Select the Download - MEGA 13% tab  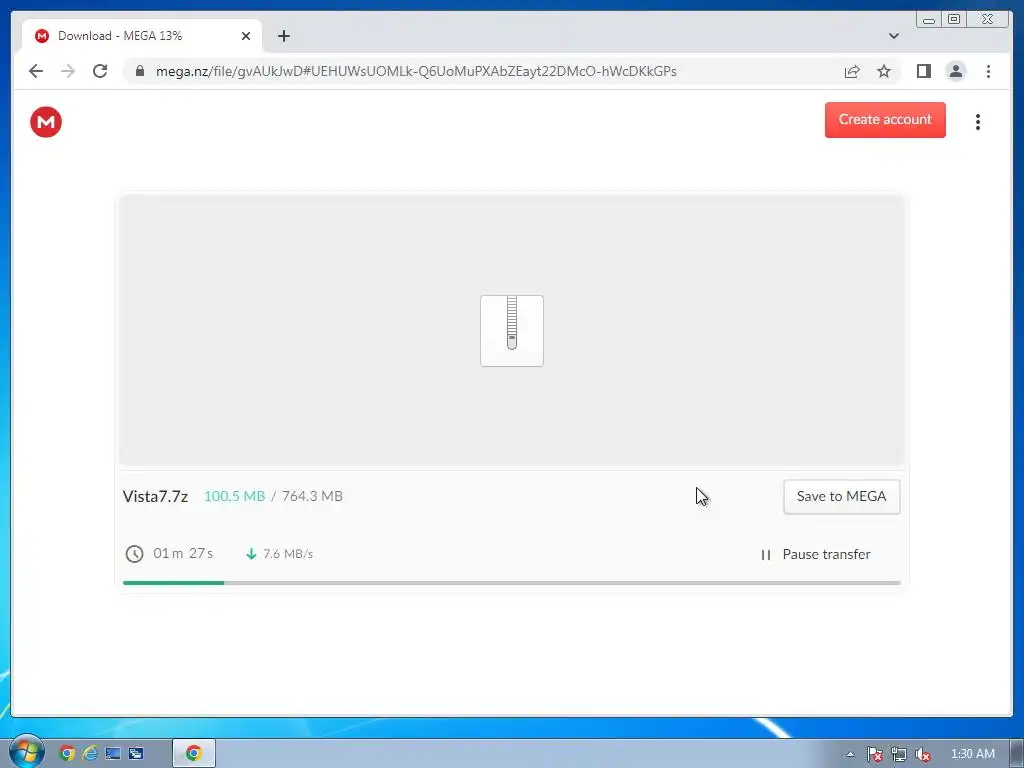click(x=142, y=36)
